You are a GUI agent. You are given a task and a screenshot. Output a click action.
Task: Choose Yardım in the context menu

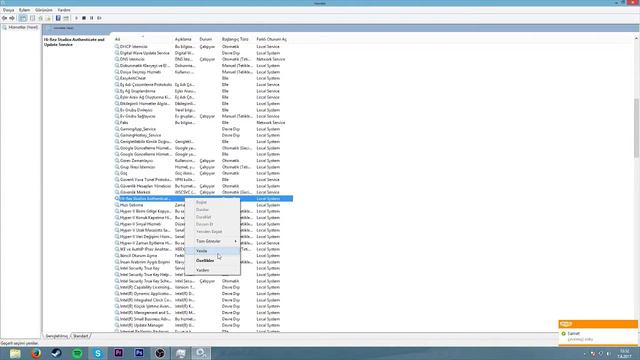tap(212, 270)
